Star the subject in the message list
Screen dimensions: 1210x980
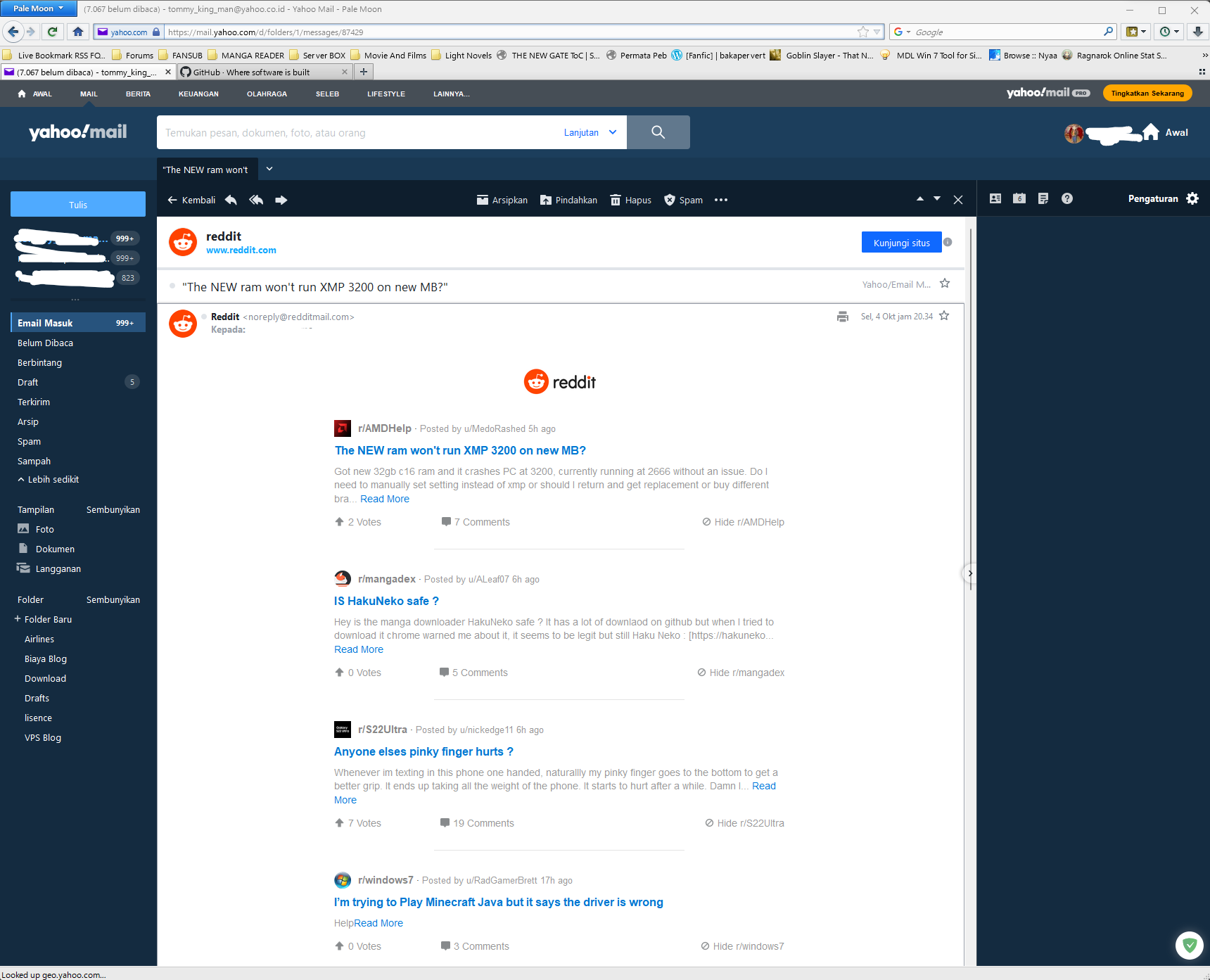(945, 284)
